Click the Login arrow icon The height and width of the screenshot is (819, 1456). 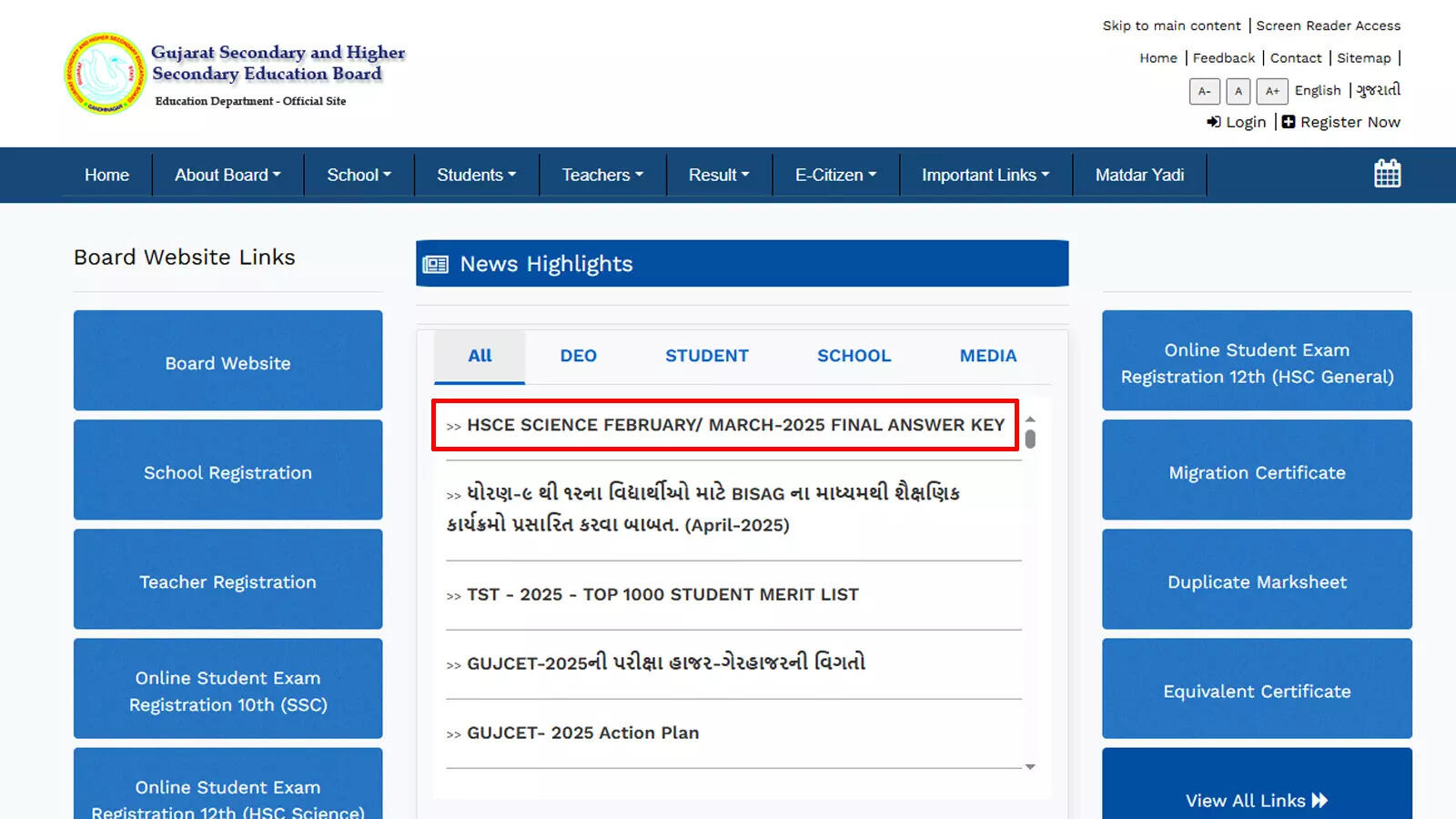[x=1214, y=122]
